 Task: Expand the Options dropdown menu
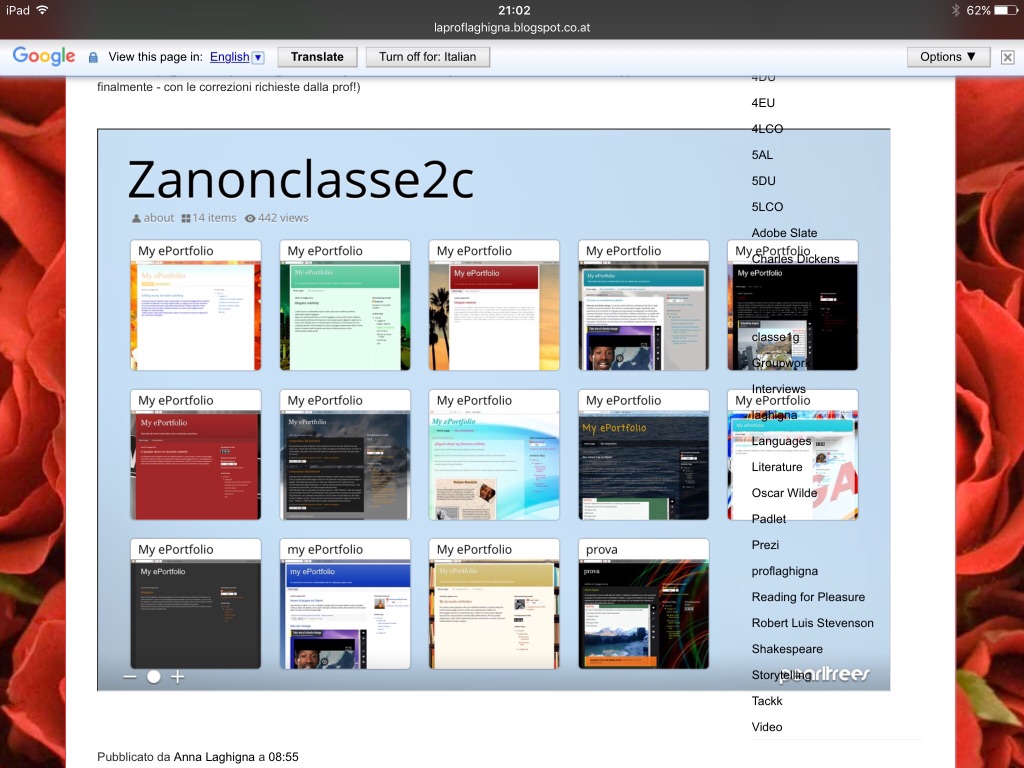click(949, 57)
